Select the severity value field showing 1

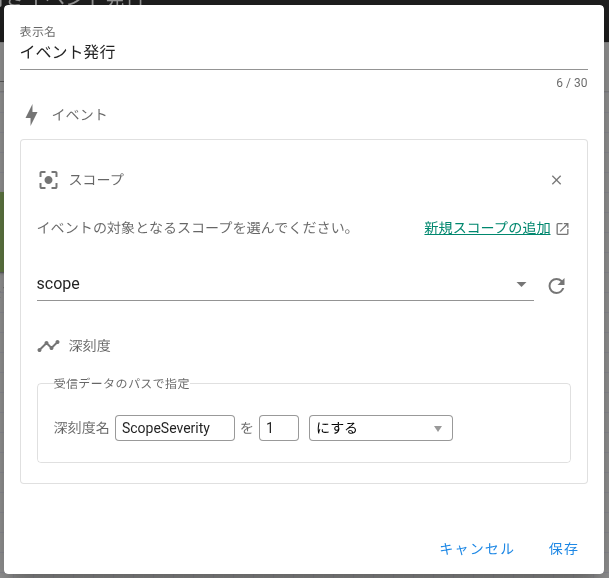coord(279,428)
